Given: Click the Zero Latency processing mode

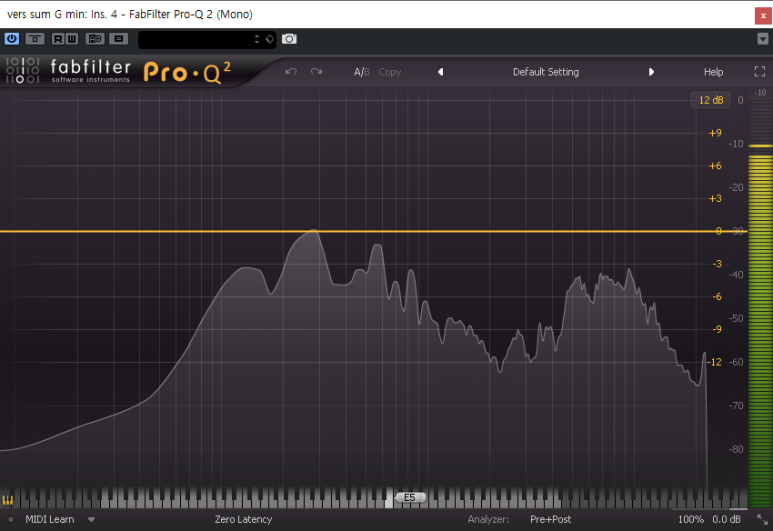Looking at the screenshot, I should pos(243,520).
